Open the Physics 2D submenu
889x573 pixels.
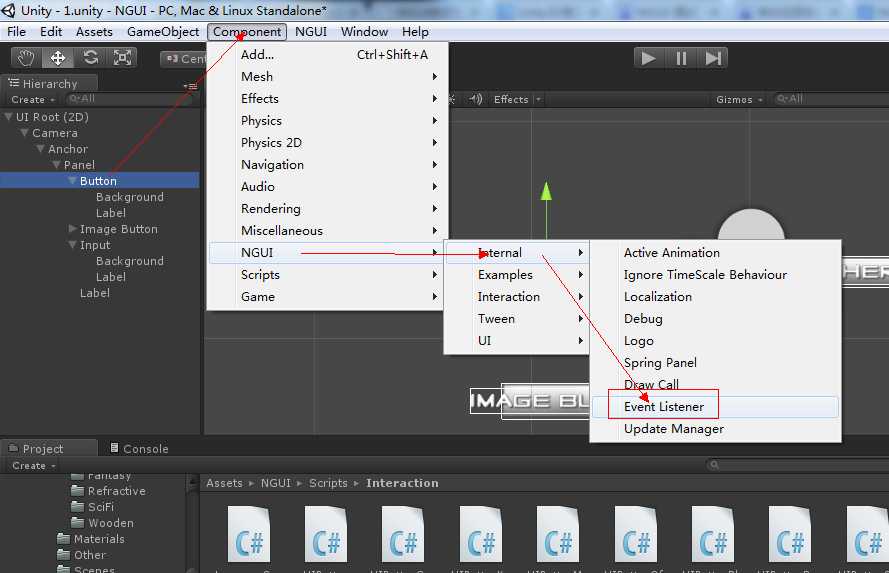coord(329,143)
